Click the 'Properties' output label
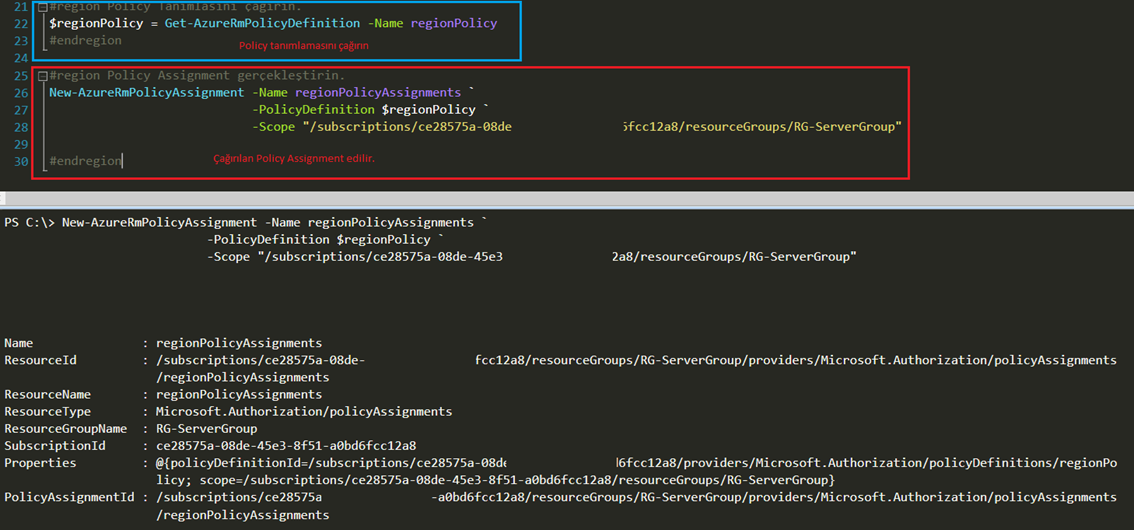Viewport: 1134px width, 530px height. click(x=40, y=463)
